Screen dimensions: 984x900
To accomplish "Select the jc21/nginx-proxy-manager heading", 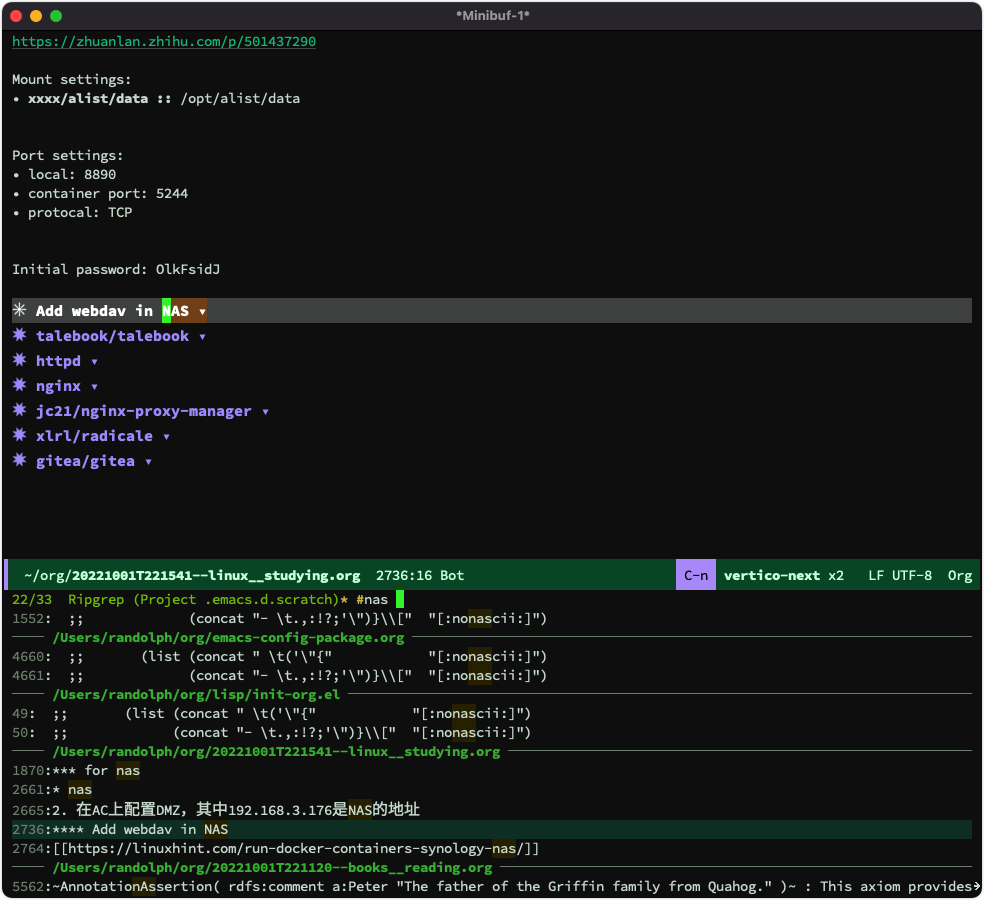I will [144, 411].
